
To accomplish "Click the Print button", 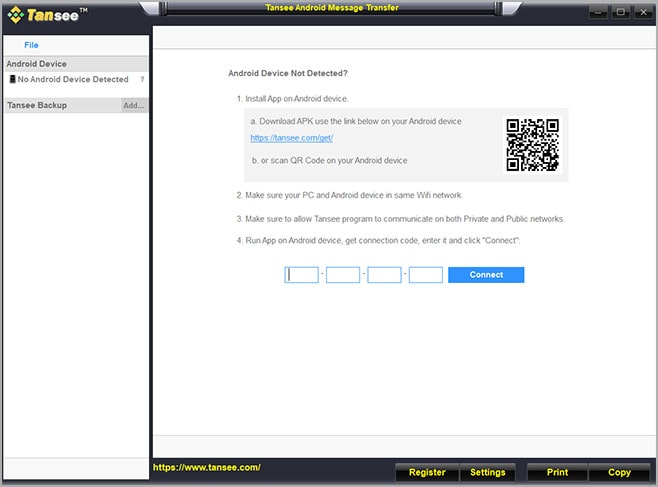I will click(557, 472).
